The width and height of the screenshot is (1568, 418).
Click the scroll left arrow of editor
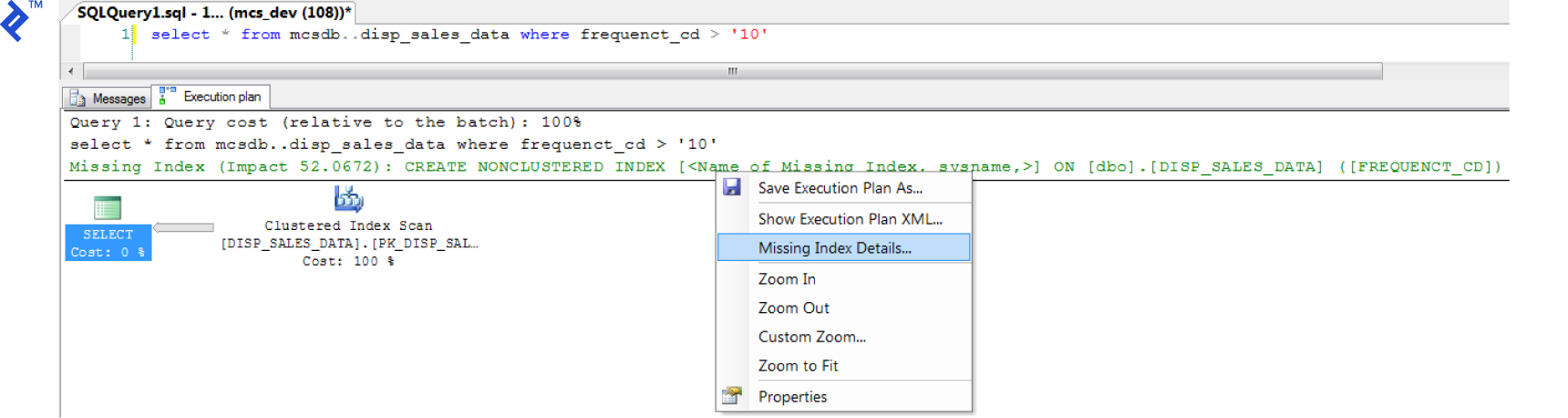coord(71,71)
